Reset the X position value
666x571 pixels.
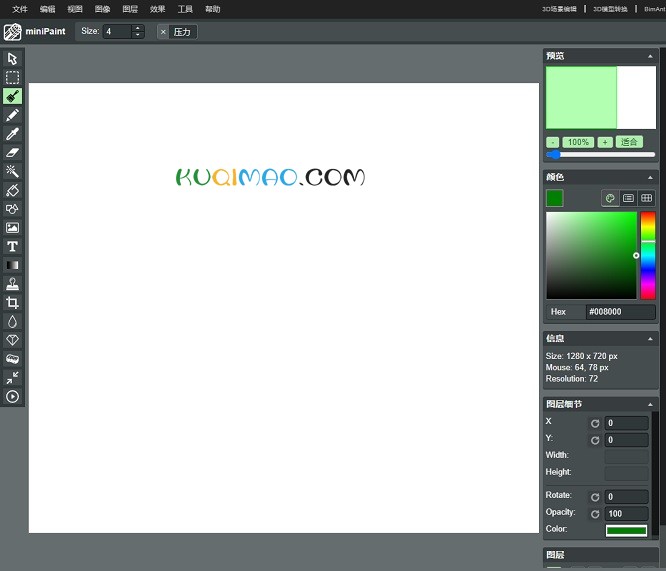click(595, 423)
